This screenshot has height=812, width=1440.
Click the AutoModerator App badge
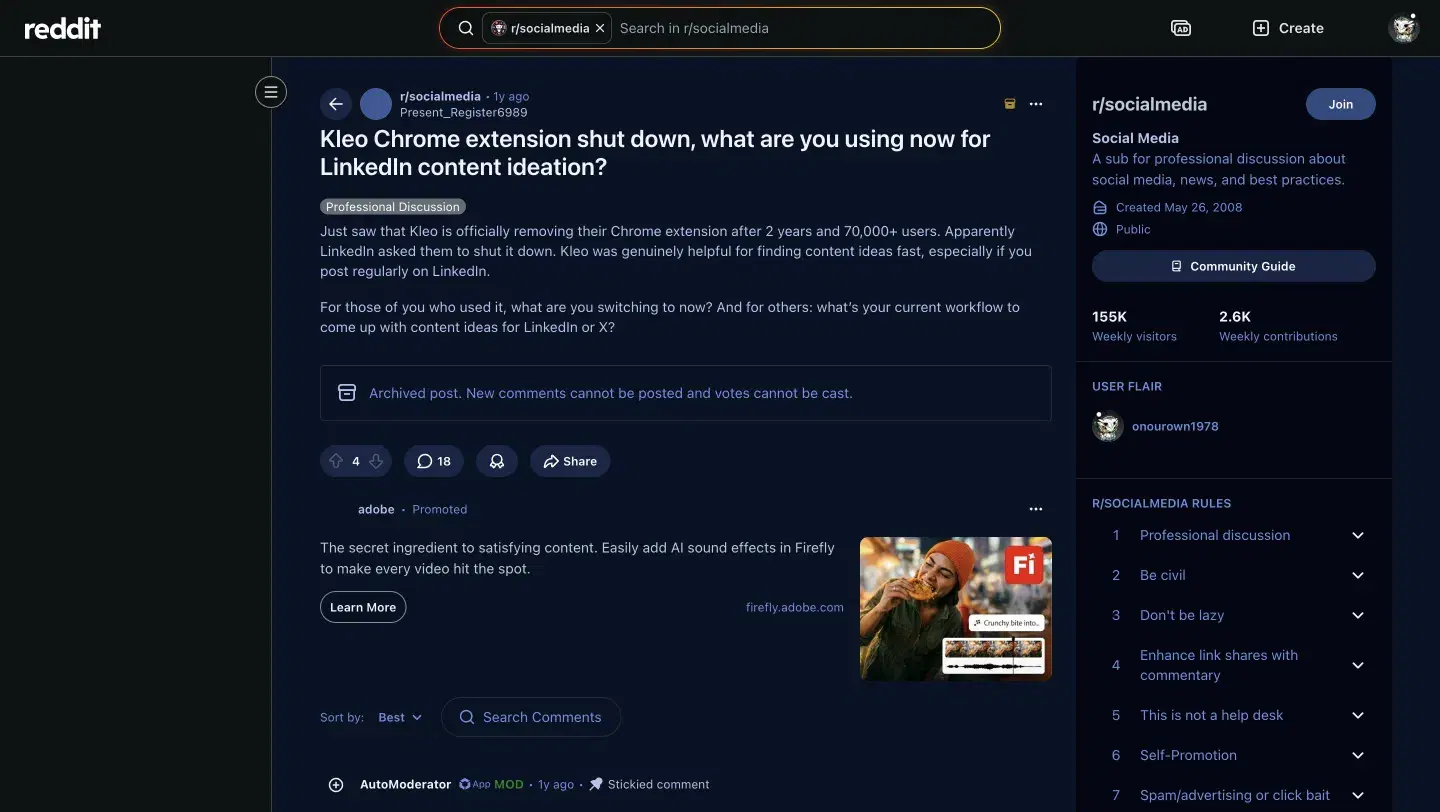click(x=474, y=784)
